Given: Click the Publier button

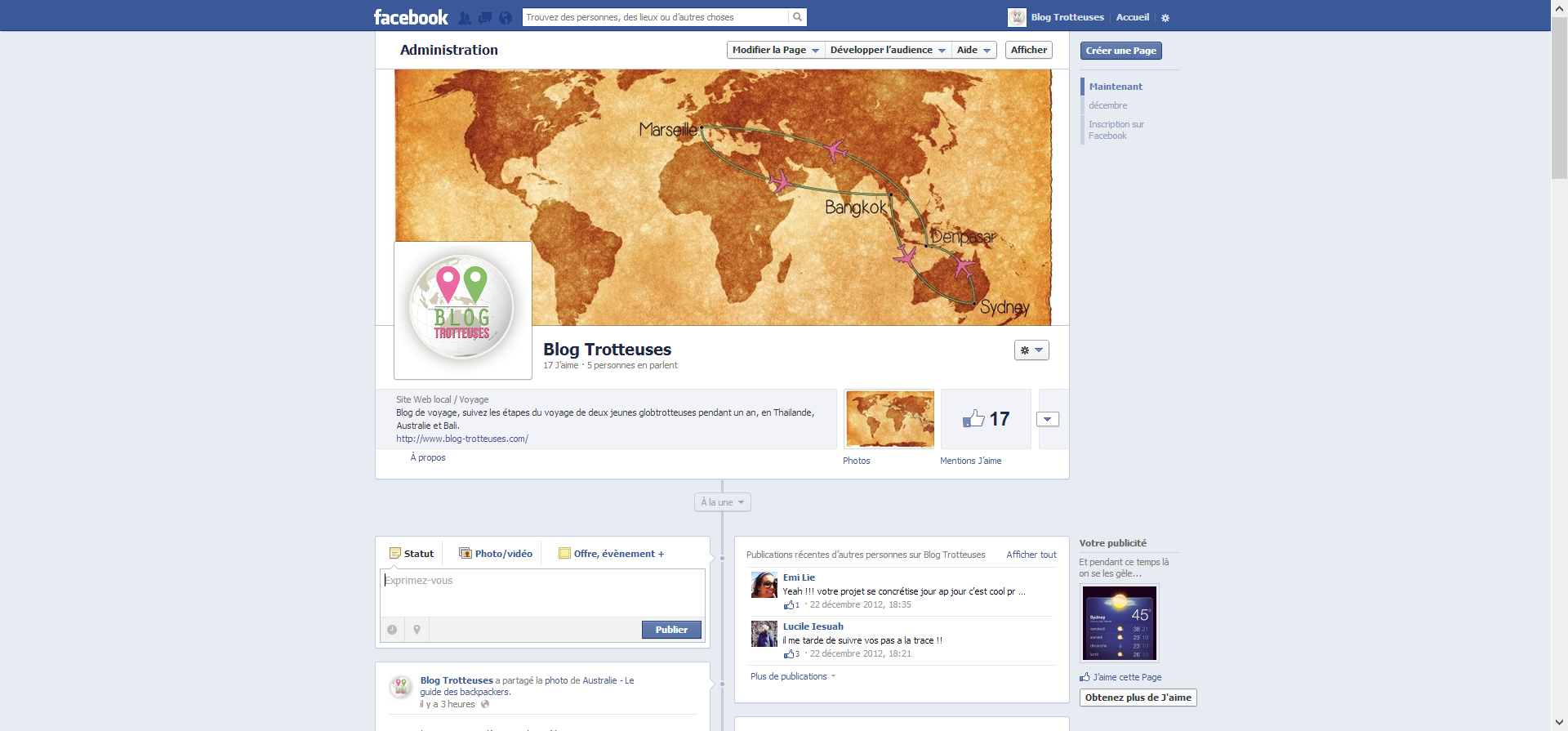Looking at the screenshot, I should (671, 630).
